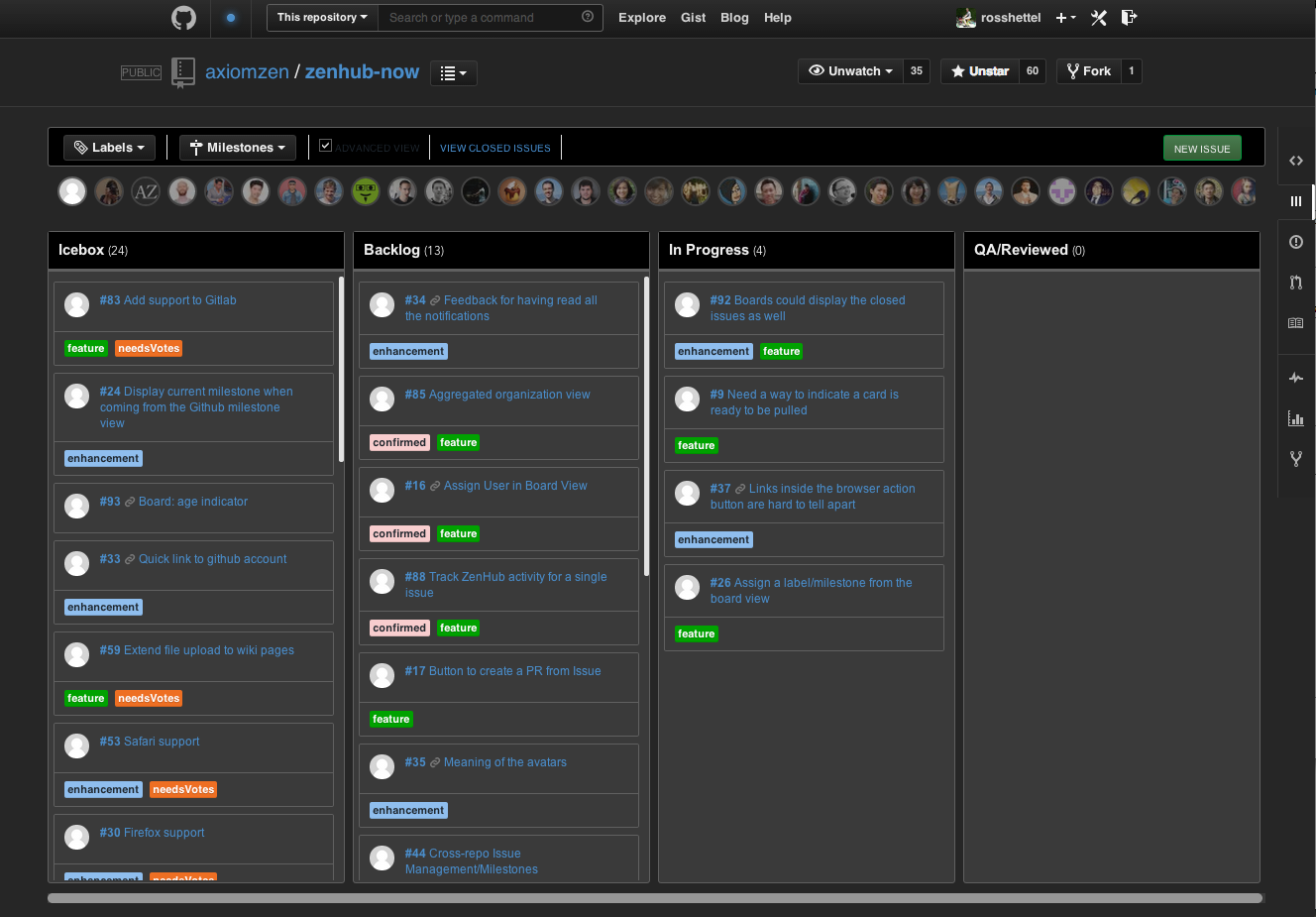The width and height of the screenshot is (1316, 917).
Task: Open the fork count 1
Action: (1132, 71)
